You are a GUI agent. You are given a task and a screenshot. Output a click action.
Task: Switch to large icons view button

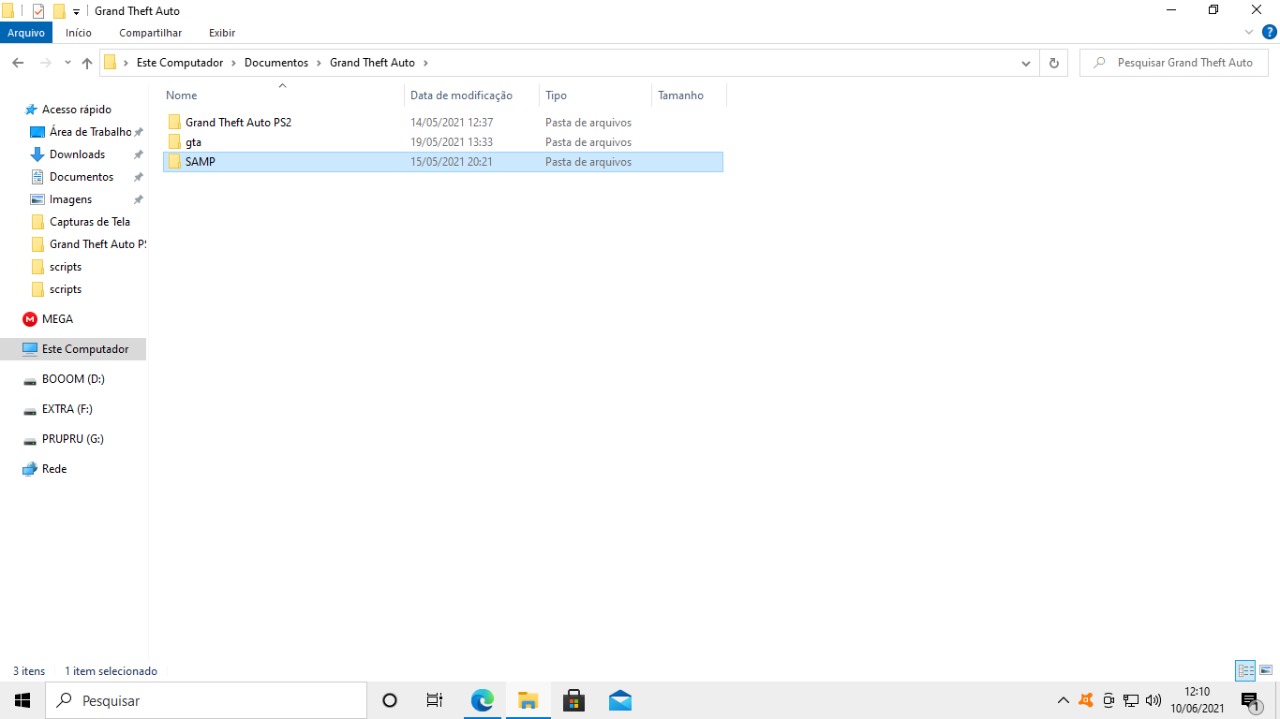1266,670
